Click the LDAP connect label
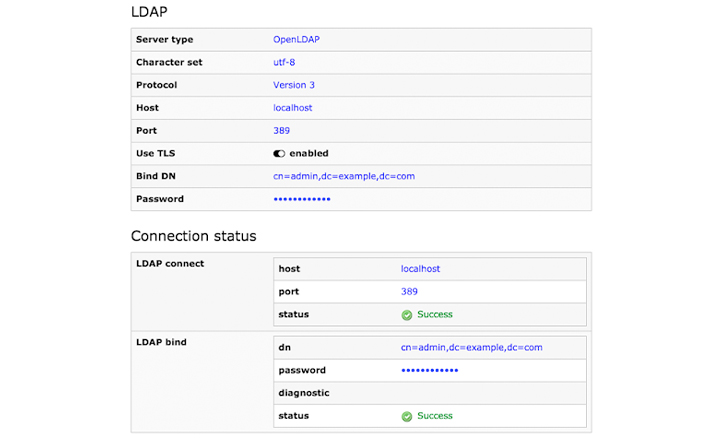 click(x=170, y=264)
